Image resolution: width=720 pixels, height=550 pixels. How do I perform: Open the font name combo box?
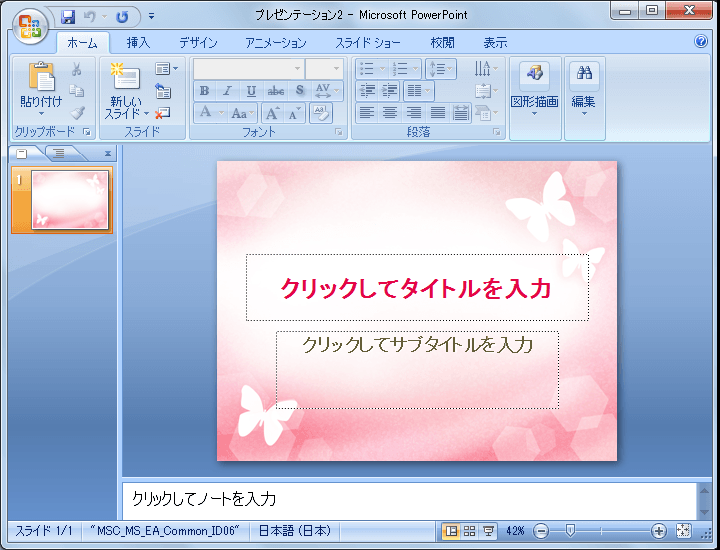tap(248, 69)
